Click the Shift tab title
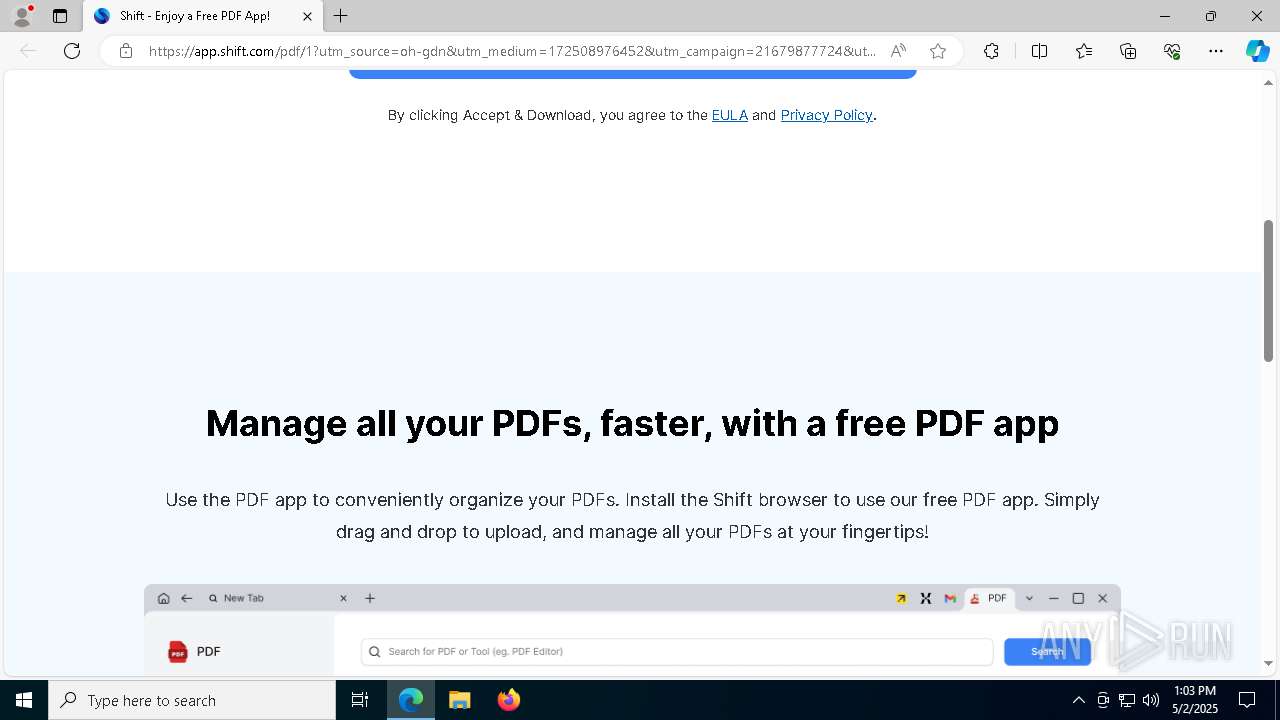This screenshot has width=1280, height=720. tap(195, 16)
